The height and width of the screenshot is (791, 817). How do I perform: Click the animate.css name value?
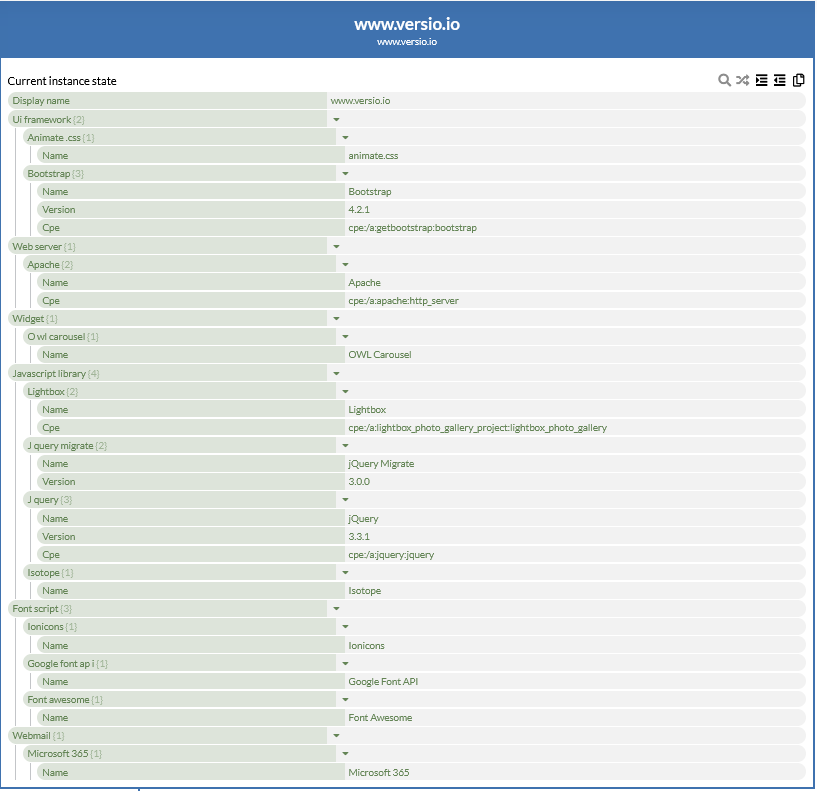pyautogui.click(x=373, y=156)
